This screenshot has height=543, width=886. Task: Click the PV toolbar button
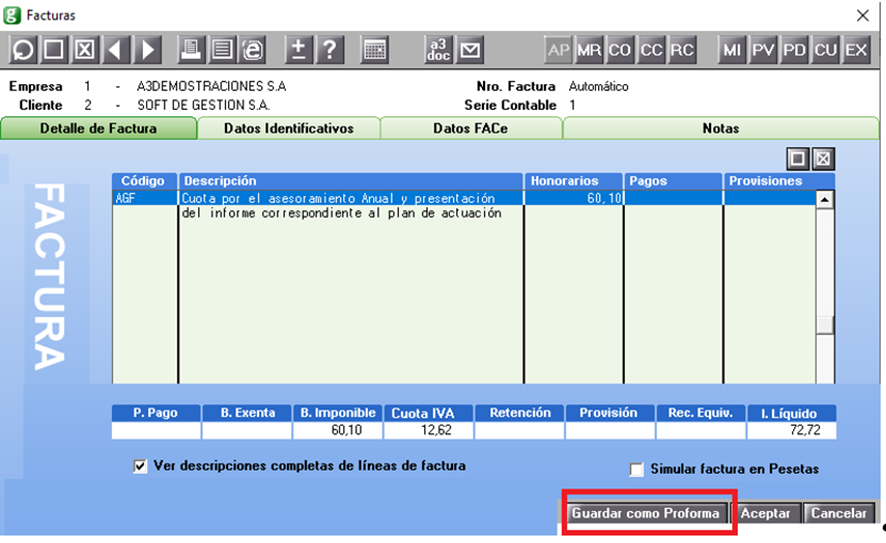763,50
